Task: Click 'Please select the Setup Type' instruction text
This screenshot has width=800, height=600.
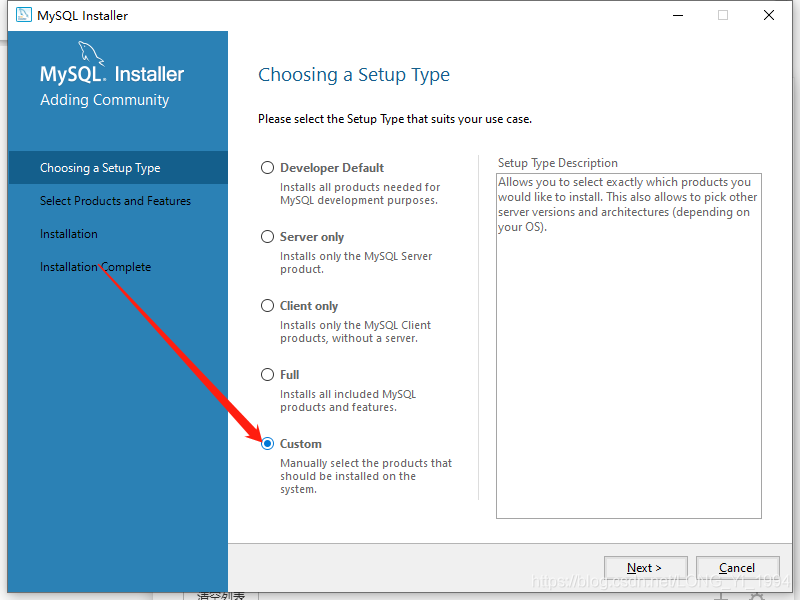Action: tap(395, 119)
